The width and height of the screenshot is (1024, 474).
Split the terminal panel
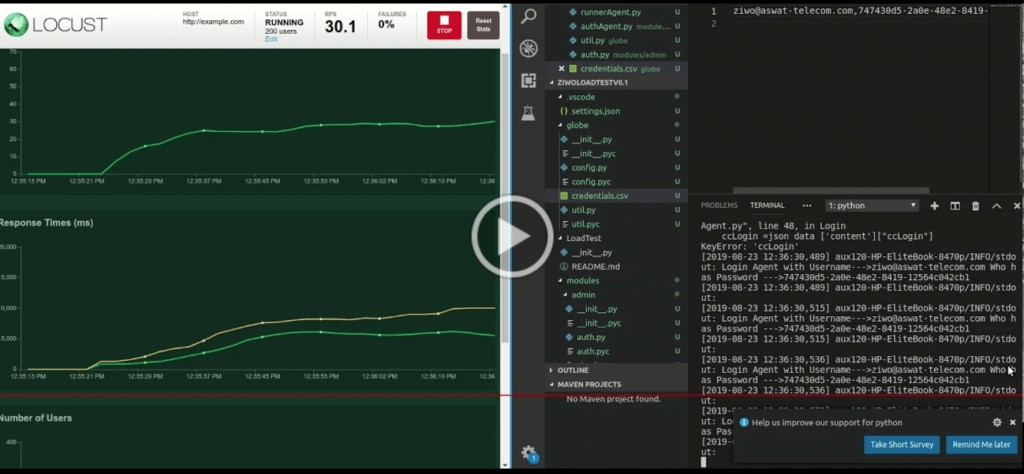point(955,206)
